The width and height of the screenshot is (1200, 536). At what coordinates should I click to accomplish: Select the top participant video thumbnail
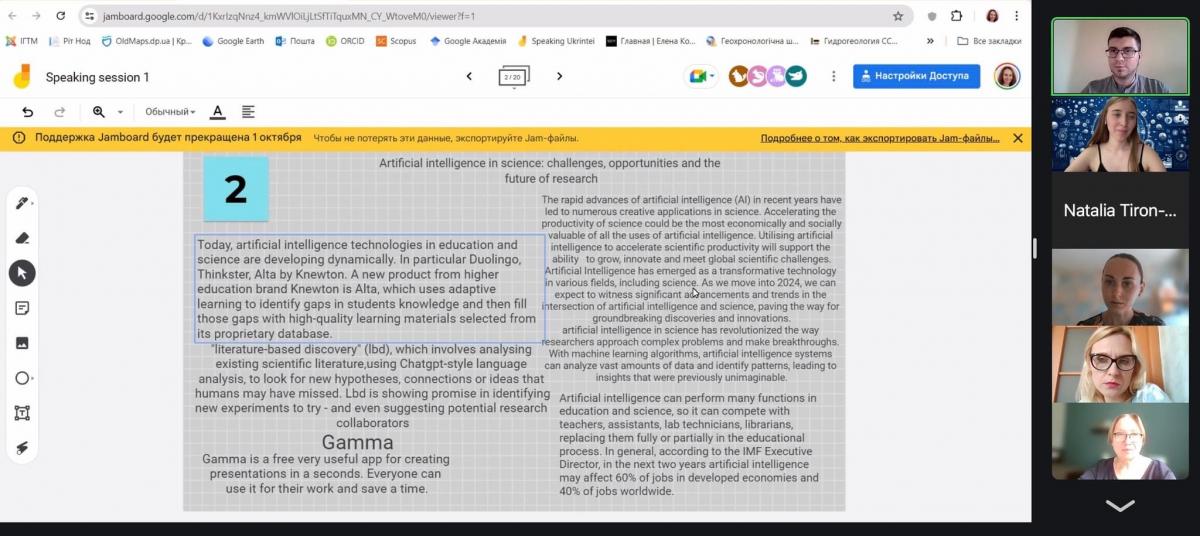pos(1118,57)
